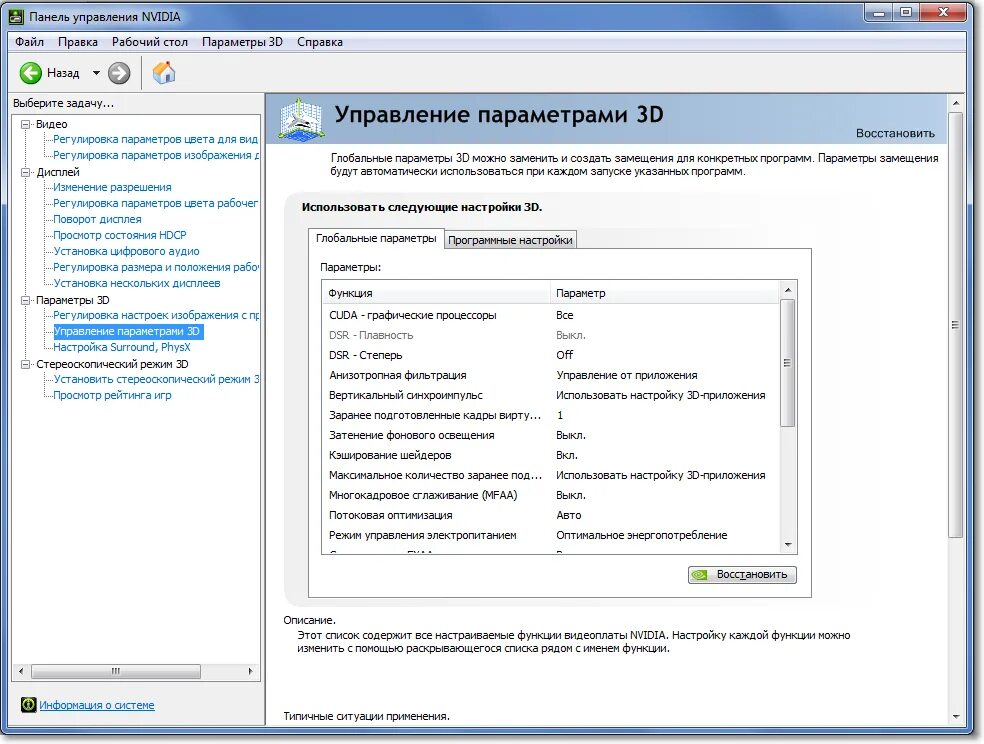Screen dimensions: 984x744
Task: Select Изменение разрешения in task tree
Action: [112, 187]
